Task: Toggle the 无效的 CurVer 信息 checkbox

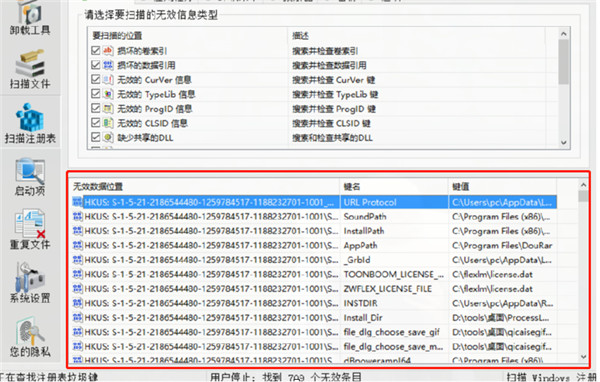Action: tap(96, 79)
